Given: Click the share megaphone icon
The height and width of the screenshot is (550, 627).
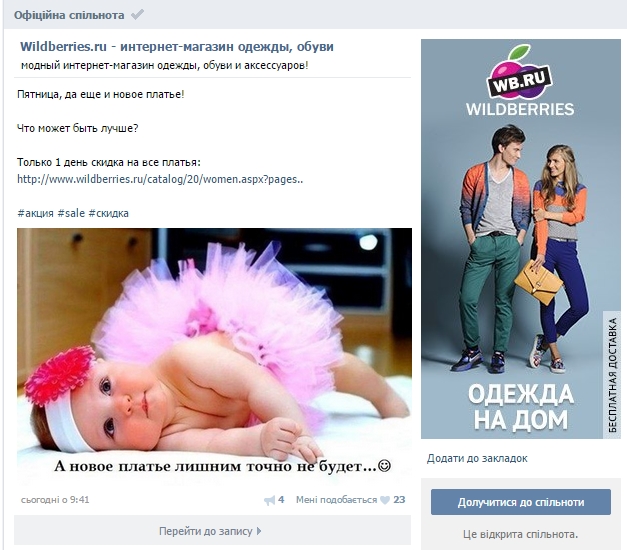Looking at the screenshot, I should (x=270, y=500).
